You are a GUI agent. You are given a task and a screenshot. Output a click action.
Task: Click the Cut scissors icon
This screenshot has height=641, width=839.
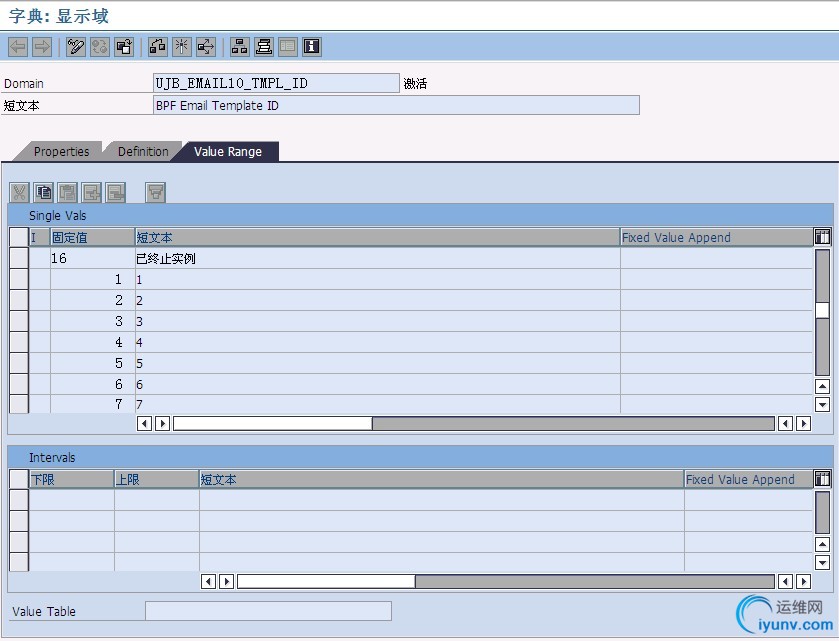click(x=19, y=192)
